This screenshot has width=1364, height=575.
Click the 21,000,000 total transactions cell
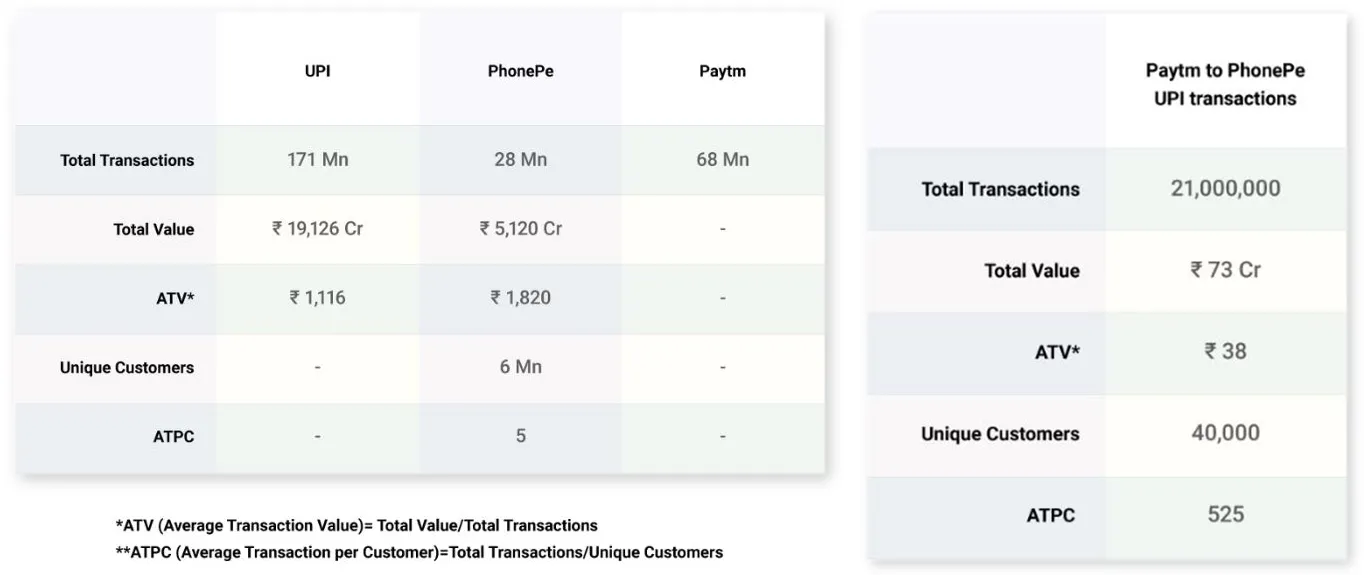[x=1225, y=188]
